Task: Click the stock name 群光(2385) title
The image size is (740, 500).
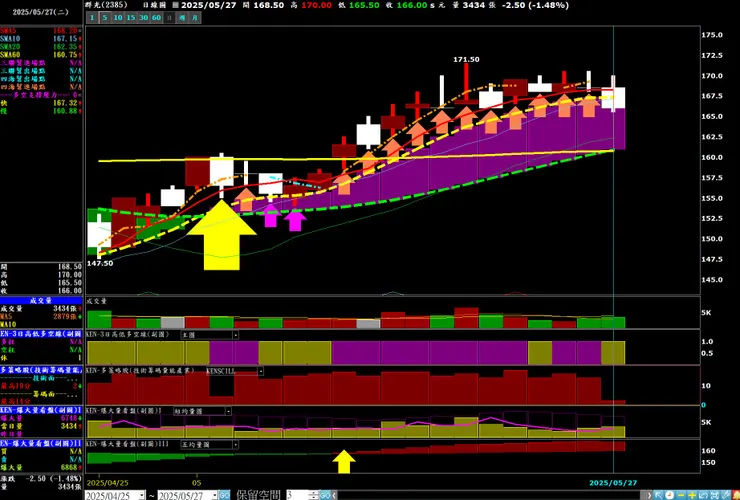Action: pos(106,5)
